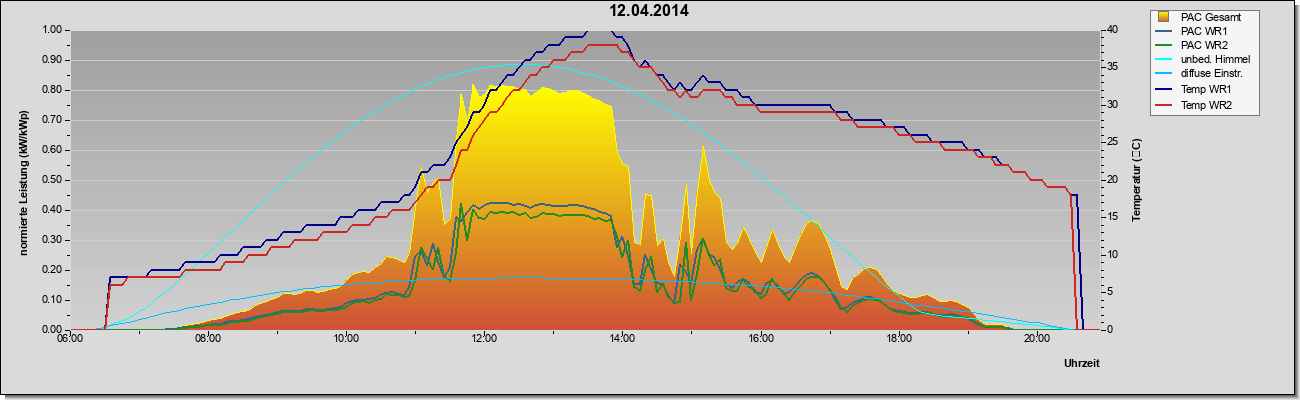Click the chart title 12.04.2014
The height and width of the screenshot is (400, 1300).
(x=650, y=11)
